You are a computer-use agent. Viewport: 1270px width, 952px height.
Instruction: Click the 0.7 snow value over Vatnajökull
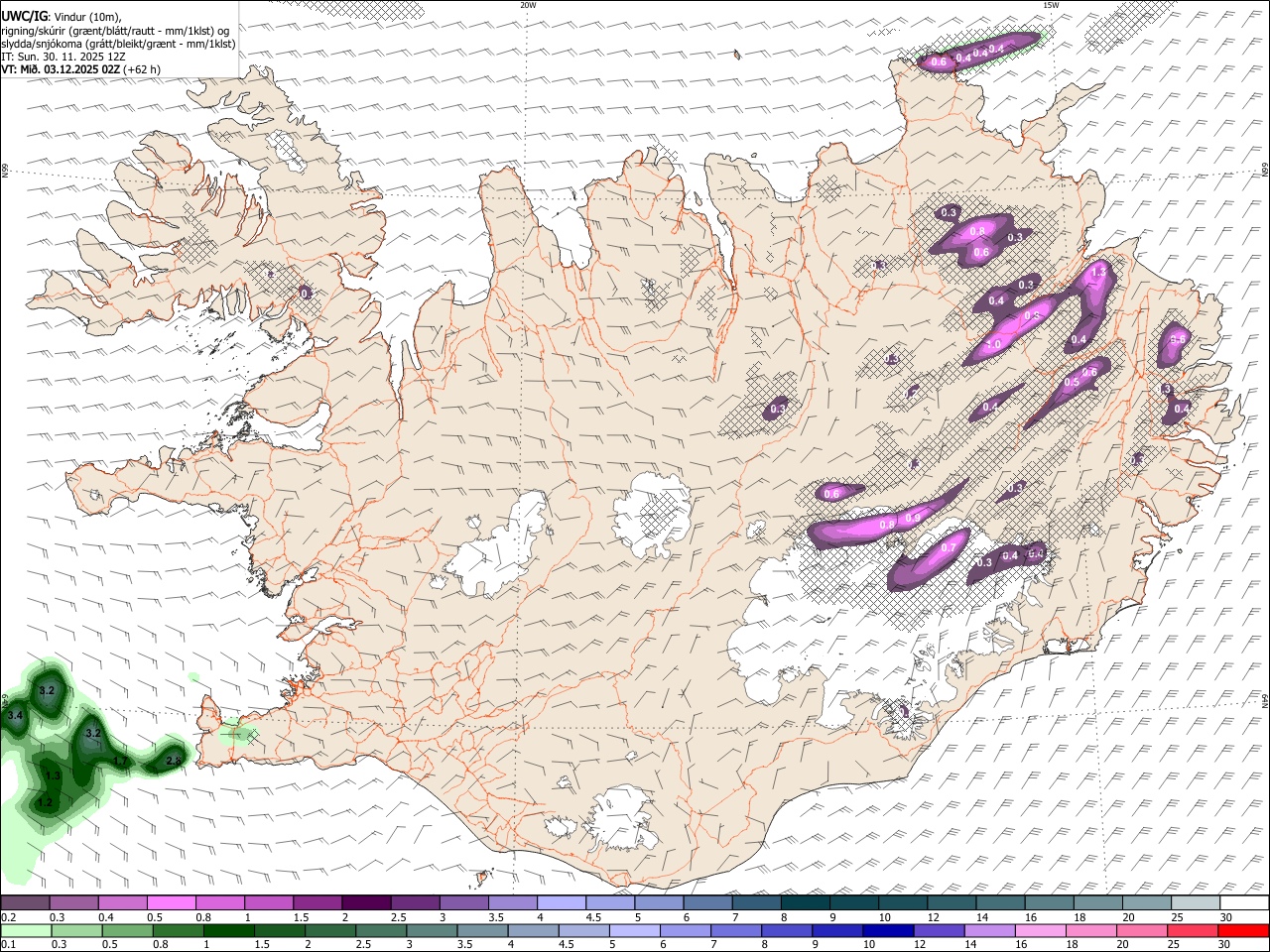(x=948, y=547)
